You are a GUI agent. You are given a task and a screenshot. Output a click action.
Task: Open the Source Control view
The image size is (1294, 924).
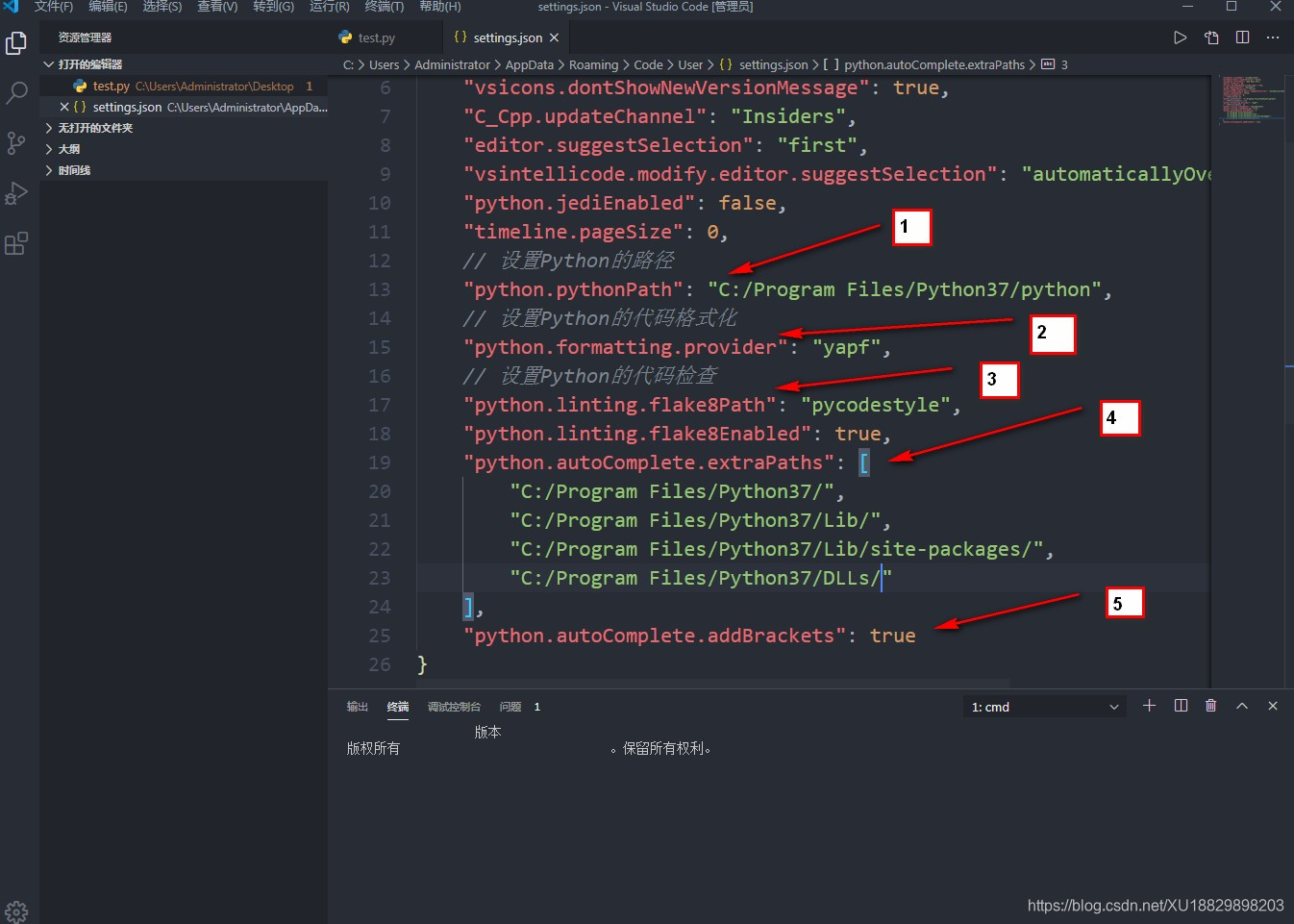click(16, 142)
